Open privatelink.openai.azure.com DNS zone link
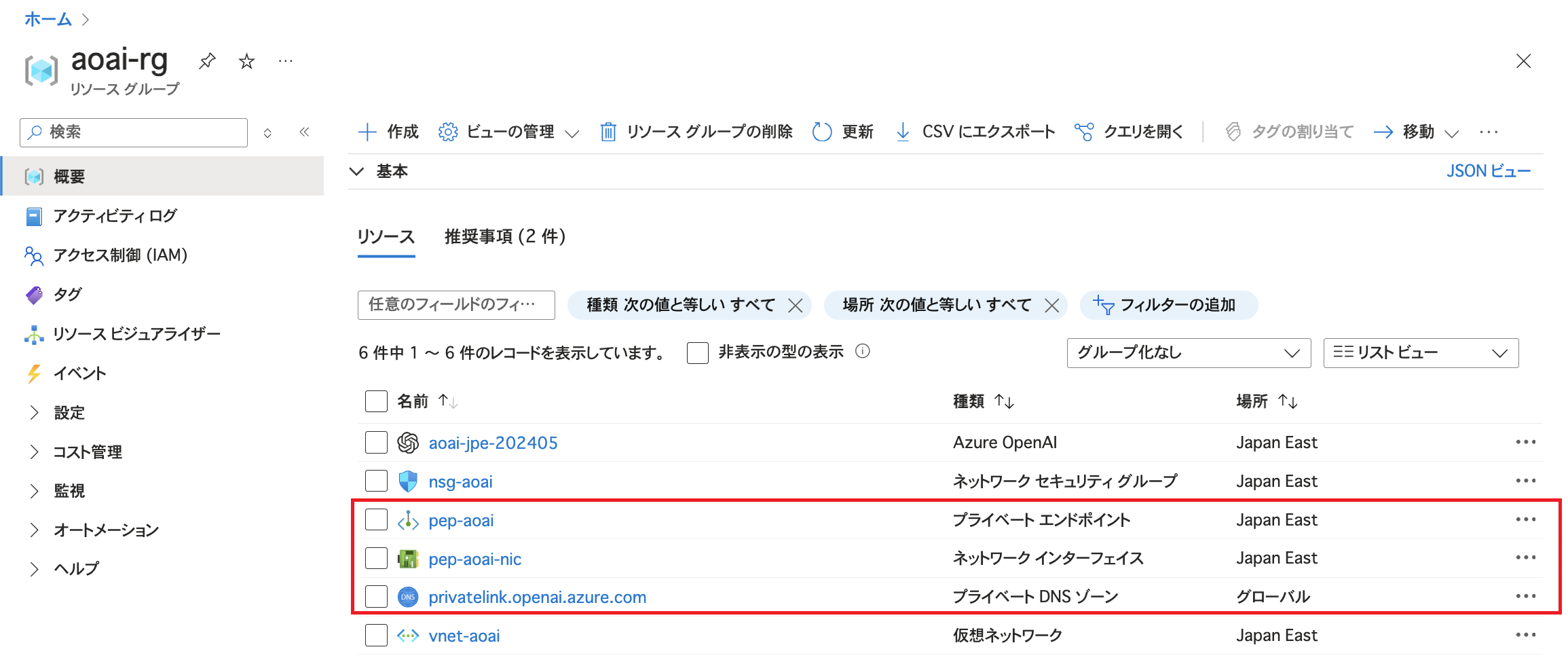Image resolution: width=1568 pixels, height=660 pixels. [537, 598]
